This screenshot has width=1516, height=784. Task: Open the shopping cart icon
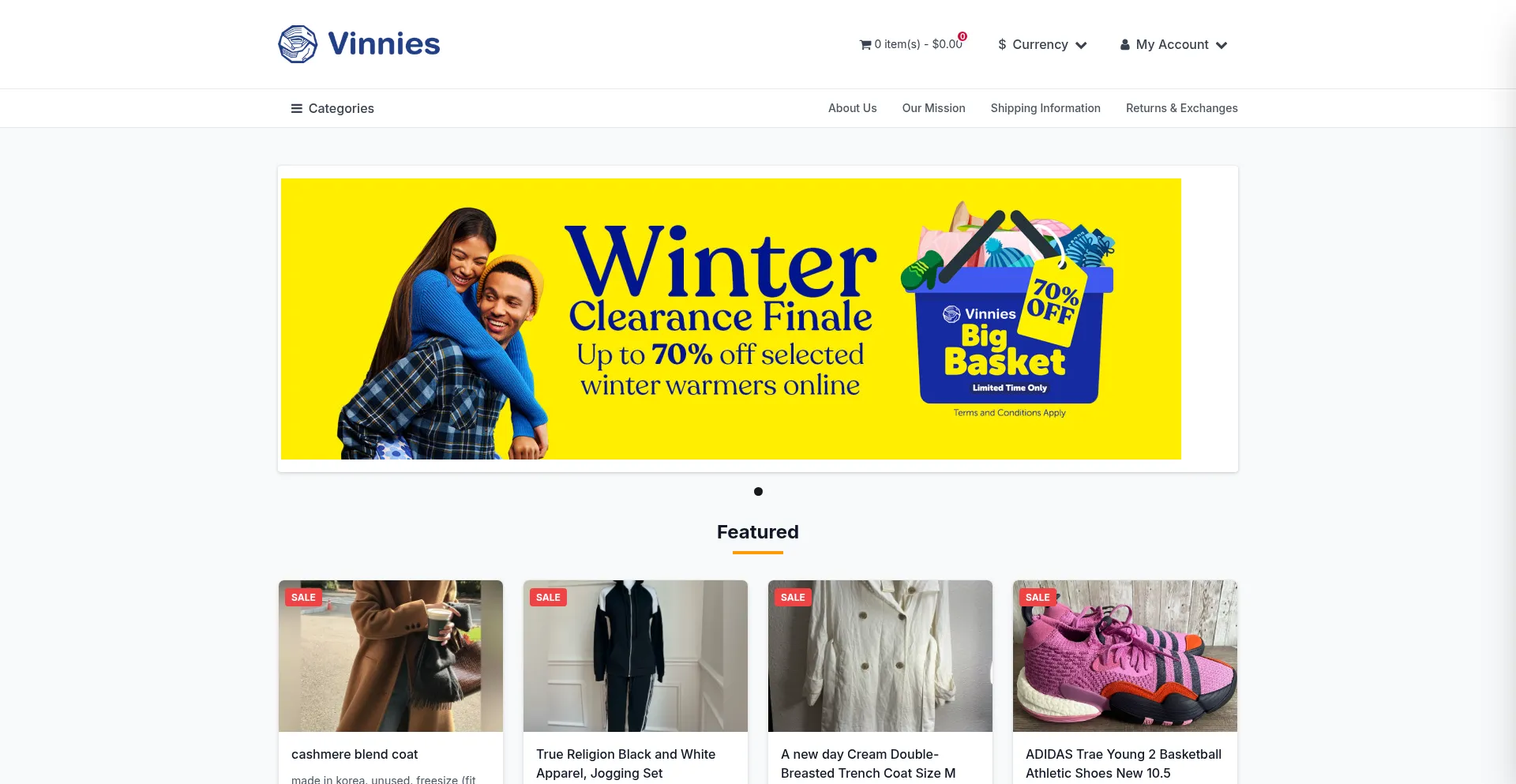coord(865,45)
